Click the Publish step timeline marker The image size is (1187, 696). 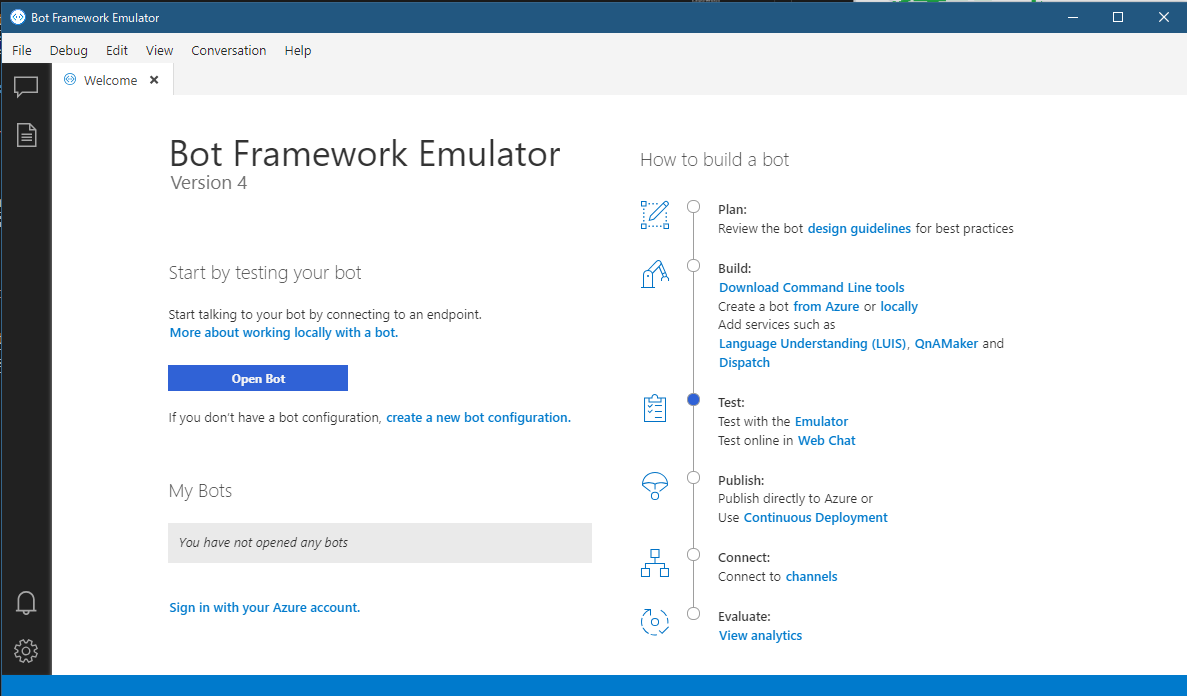tap(693, 478)
